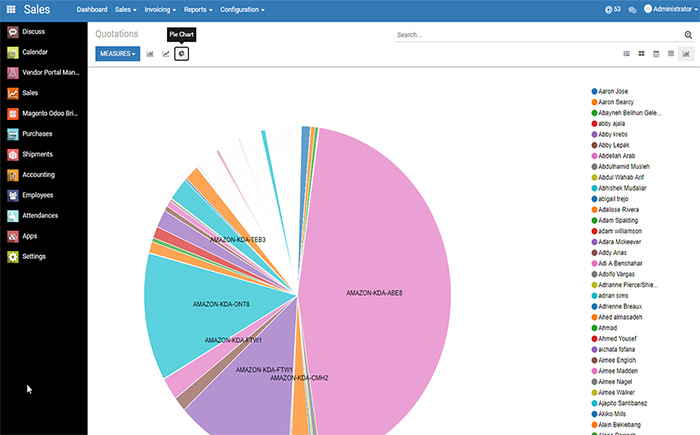Image resolution: width=700 pixels, height=435 pixels.
Task: Open the Calendar app icon
Action: pos(13,52)
